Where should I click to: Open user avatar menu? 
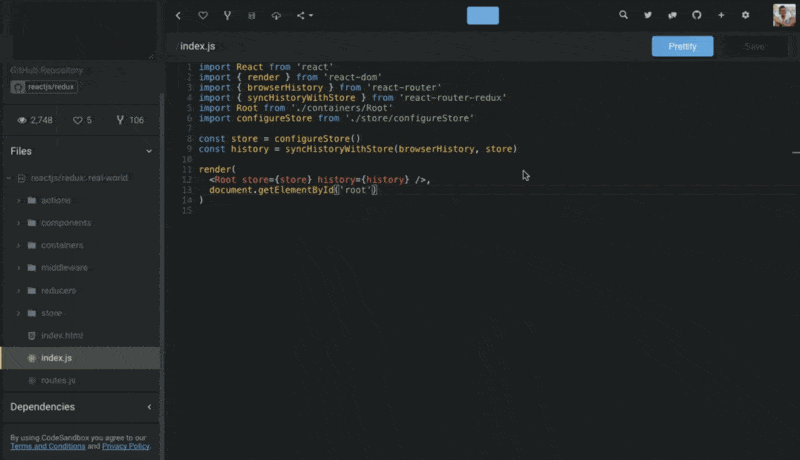784,15
